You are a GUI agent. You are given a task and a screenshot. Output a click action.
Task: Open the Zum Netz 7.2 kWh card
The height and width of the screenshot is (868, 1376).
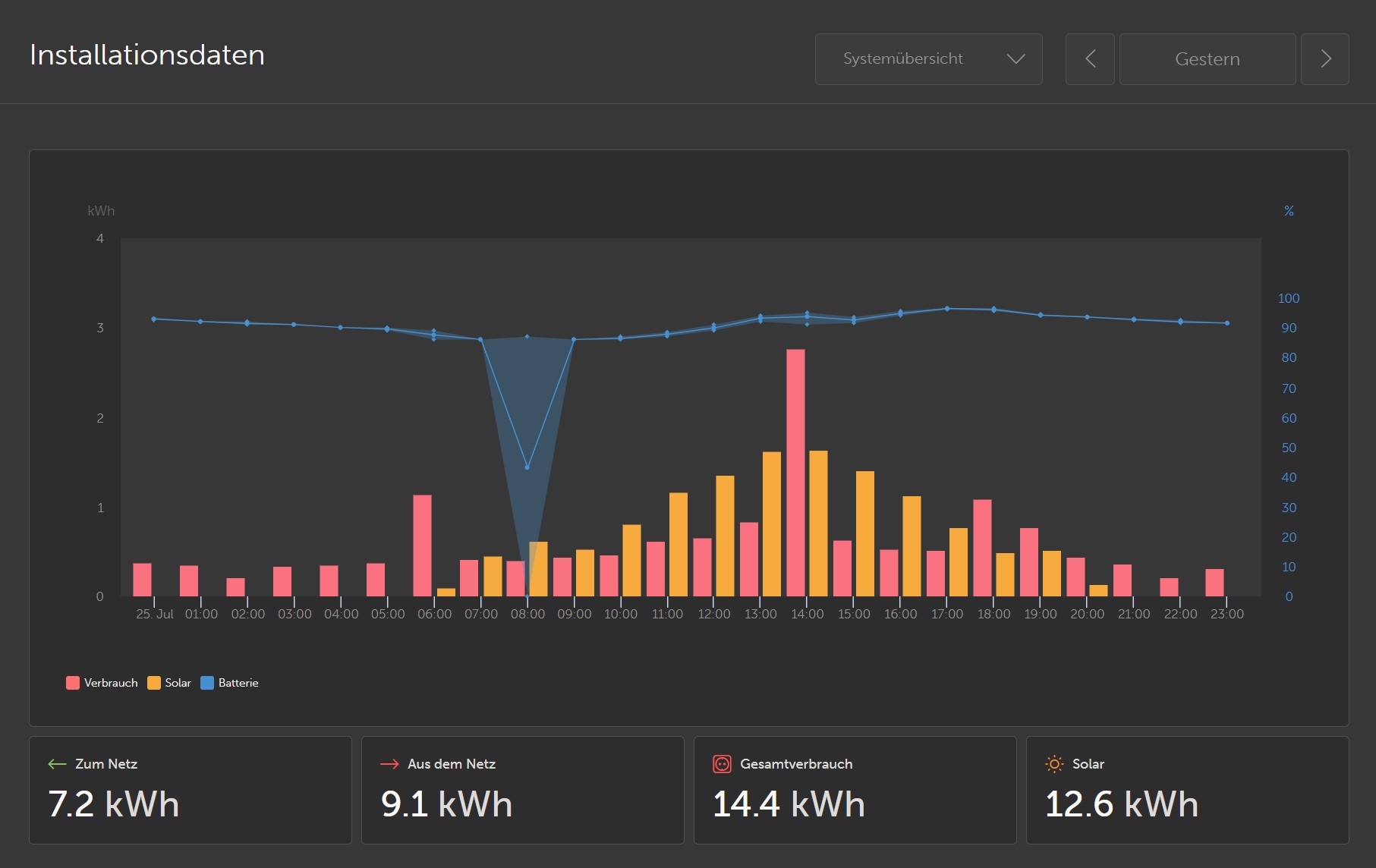pos(190,790)
